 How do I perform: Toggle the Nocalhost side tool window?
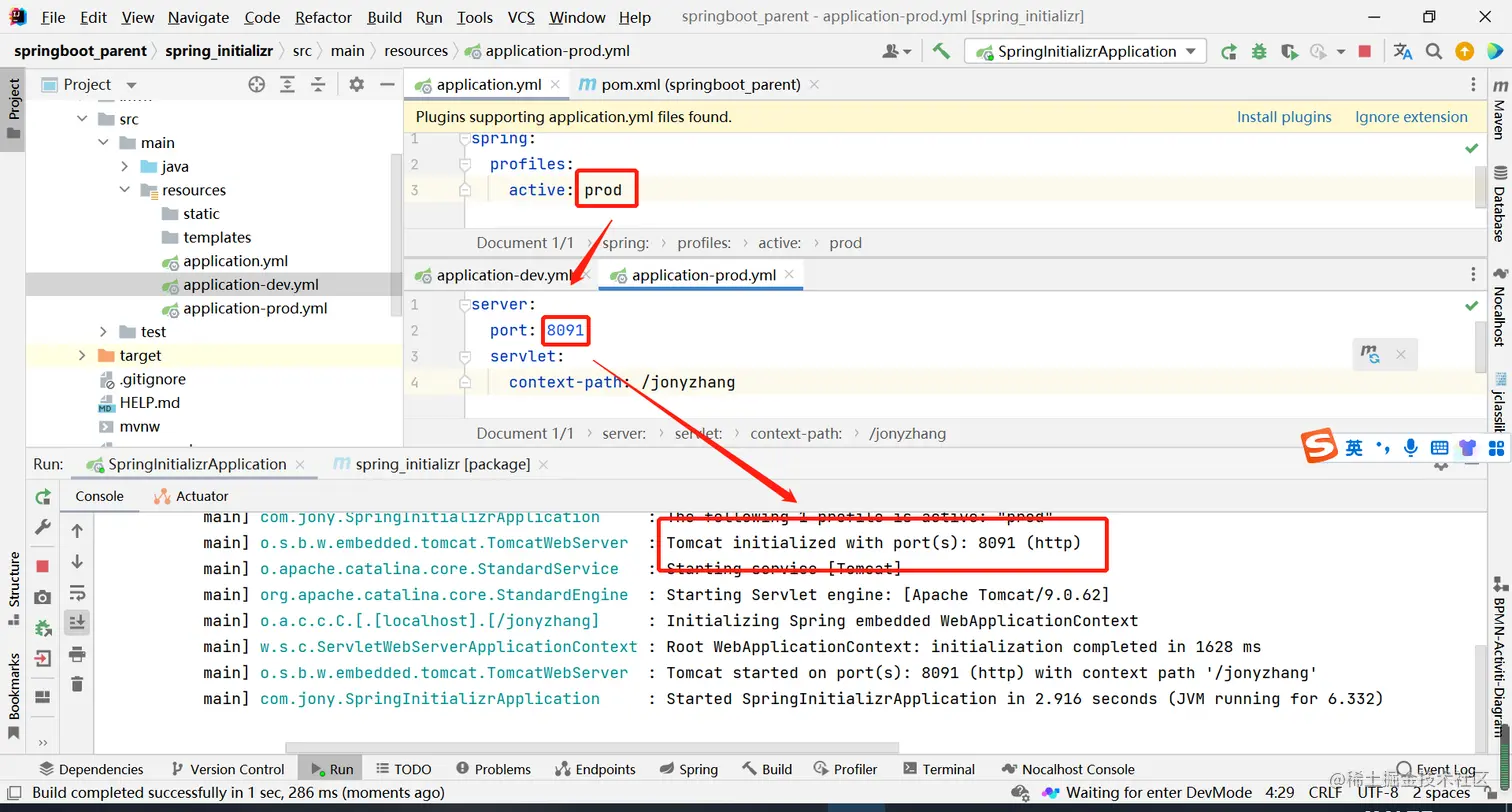pos(1500,307)
